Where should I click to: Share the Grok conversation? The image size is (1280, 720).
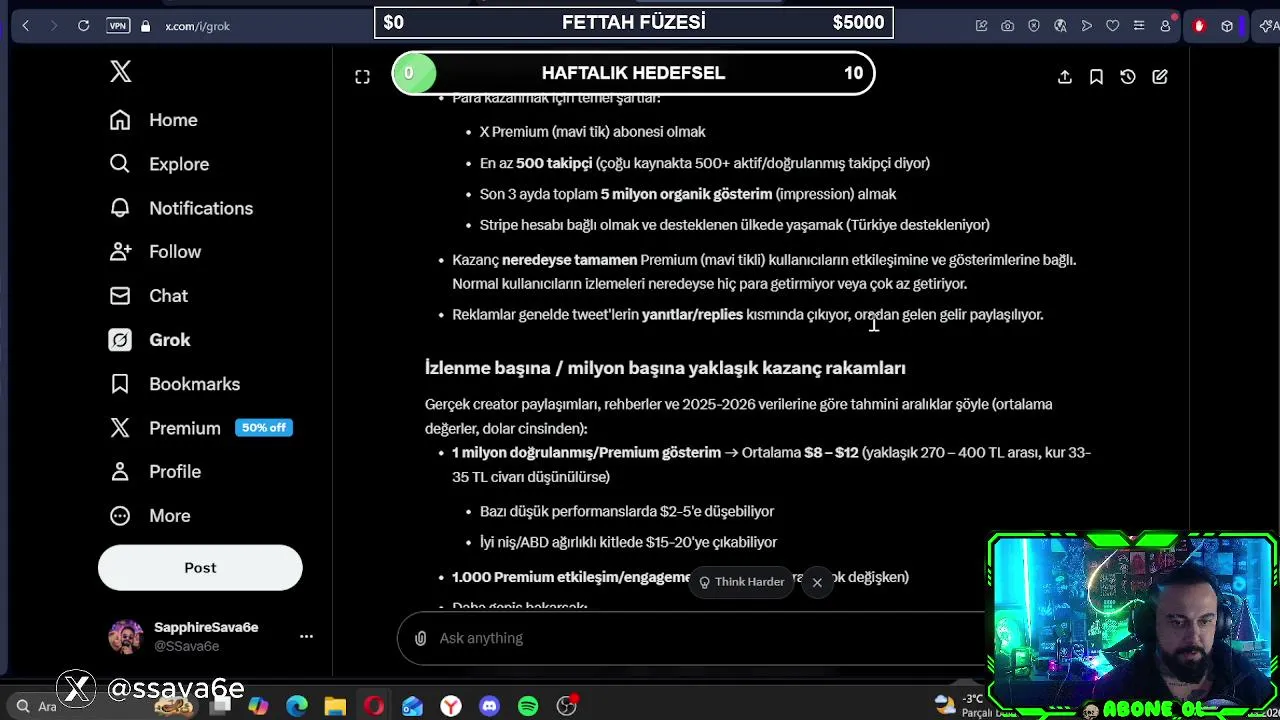(x=1065, y=77)
